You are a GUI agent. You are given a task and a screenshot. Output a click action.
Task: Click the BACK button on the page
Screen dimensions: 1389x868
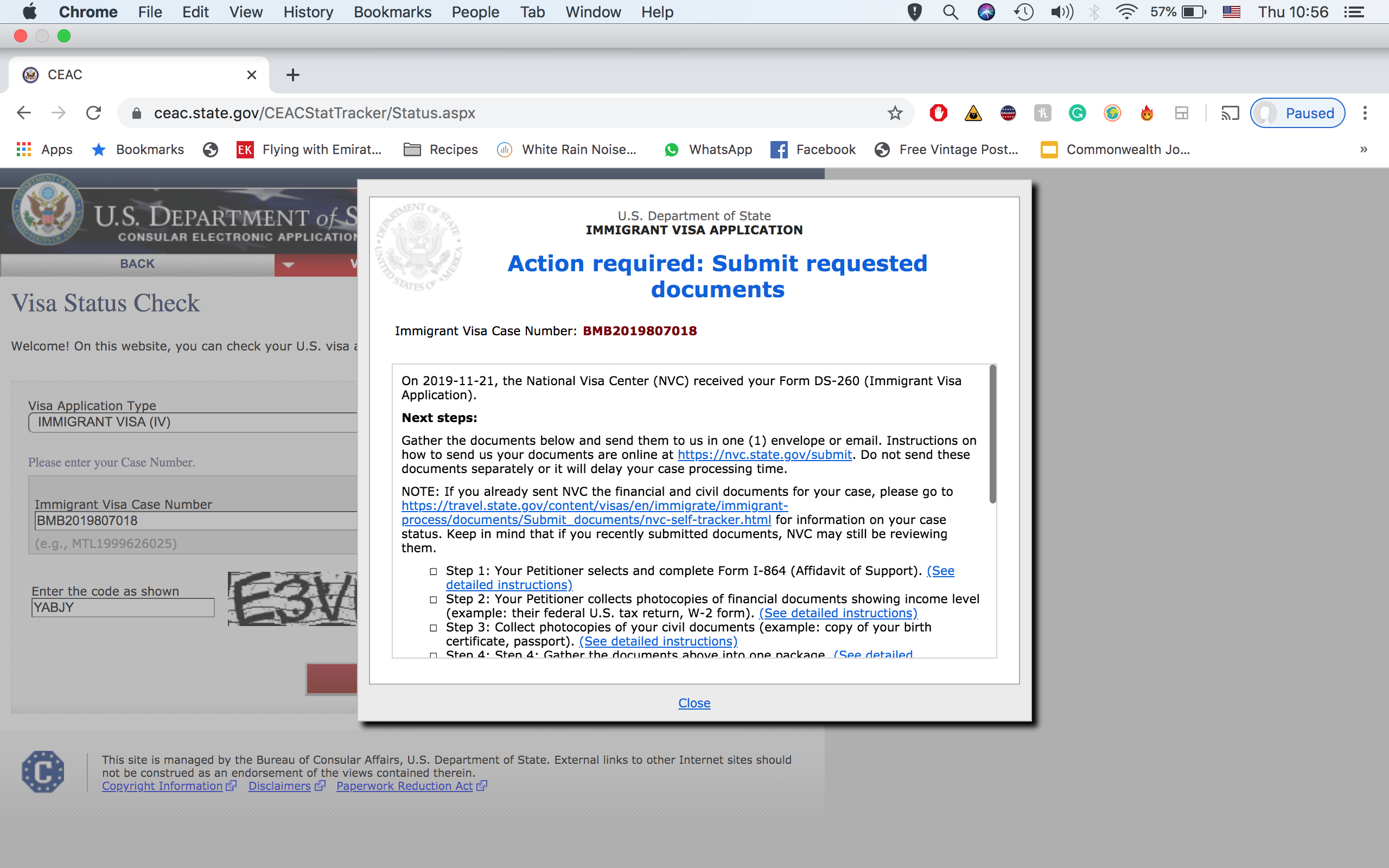tap(137, 264)
